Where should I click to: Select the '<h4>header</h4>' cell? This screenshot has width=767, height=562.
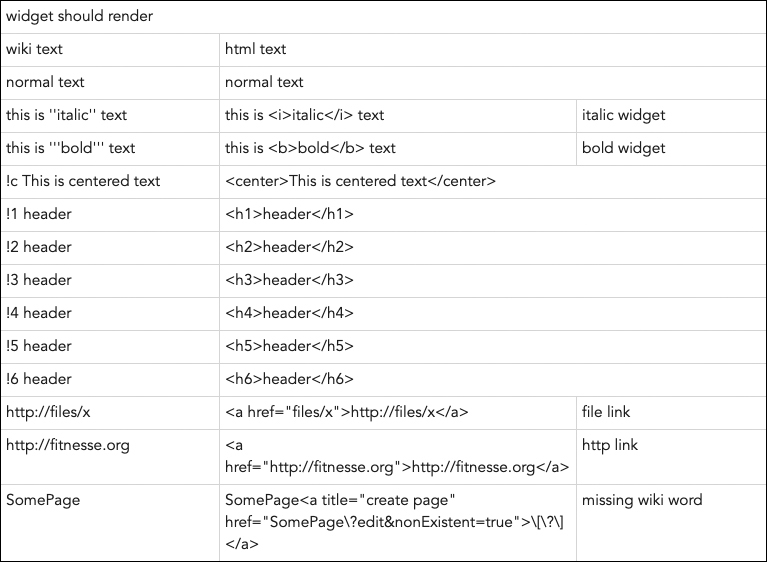coord(289,313)
